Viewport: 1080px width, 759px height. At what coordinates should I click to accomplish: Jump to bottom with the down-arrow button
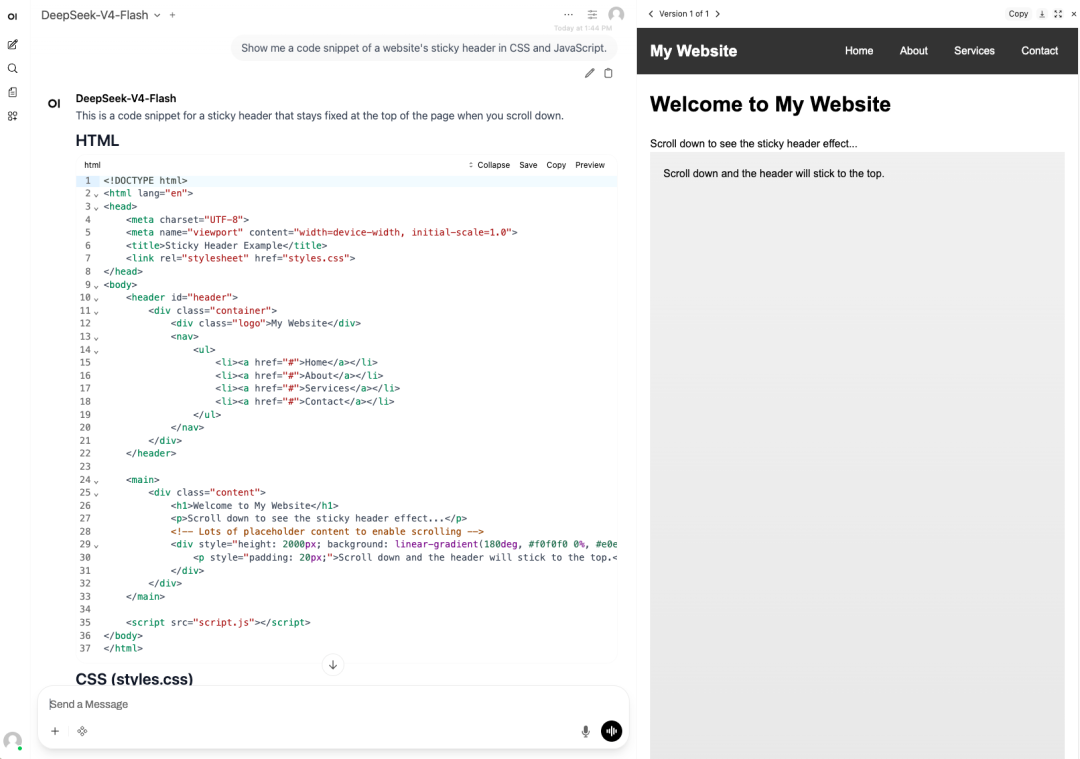click(333, 665)
